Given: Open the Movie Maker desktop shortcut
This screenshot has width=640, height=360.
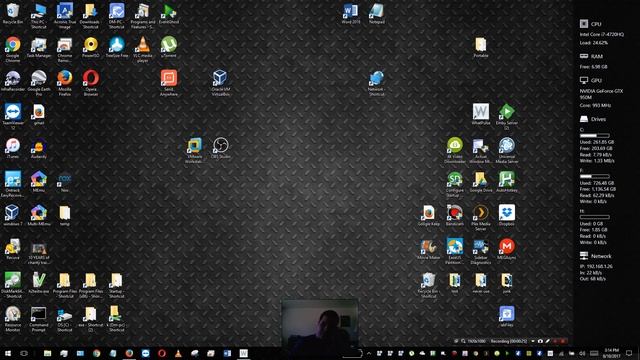Looking at the screenshot, I should [429, 249].
